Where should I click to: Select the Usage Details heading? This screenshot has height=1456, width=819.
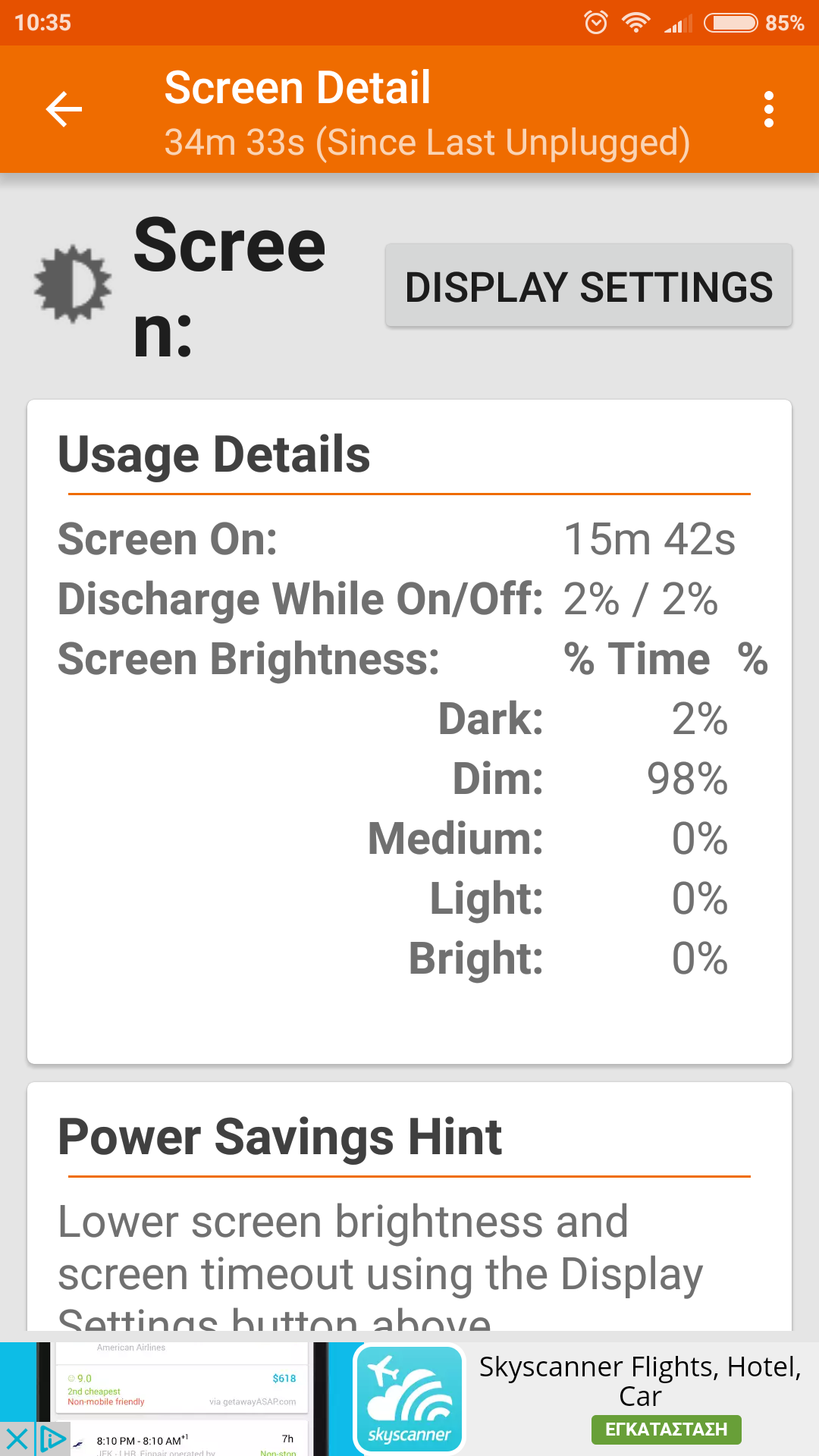(x=215, y=455)
